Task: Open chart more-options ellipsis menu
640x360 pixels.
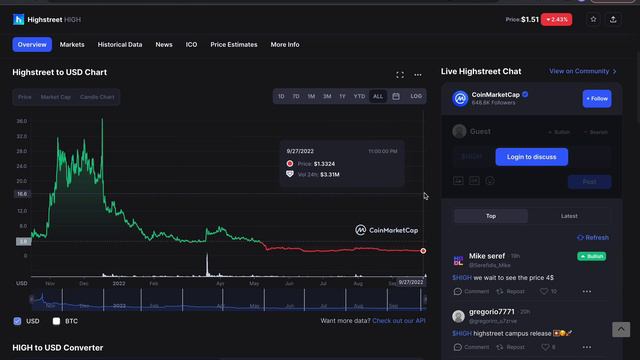Action: (x=418, y=75)
